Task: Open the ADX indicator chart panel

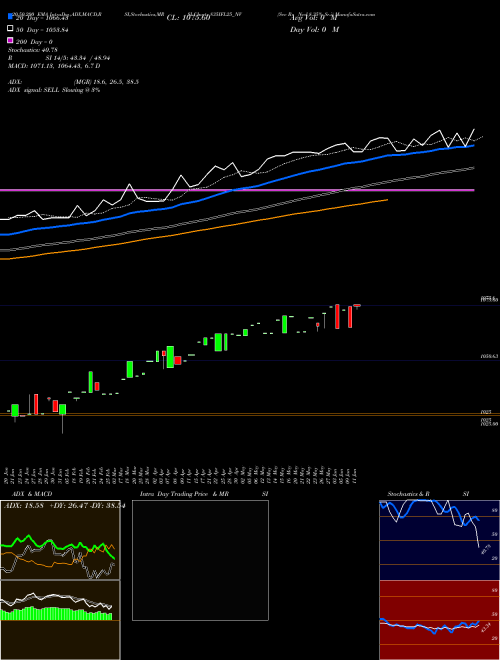Action: point(60,540)
